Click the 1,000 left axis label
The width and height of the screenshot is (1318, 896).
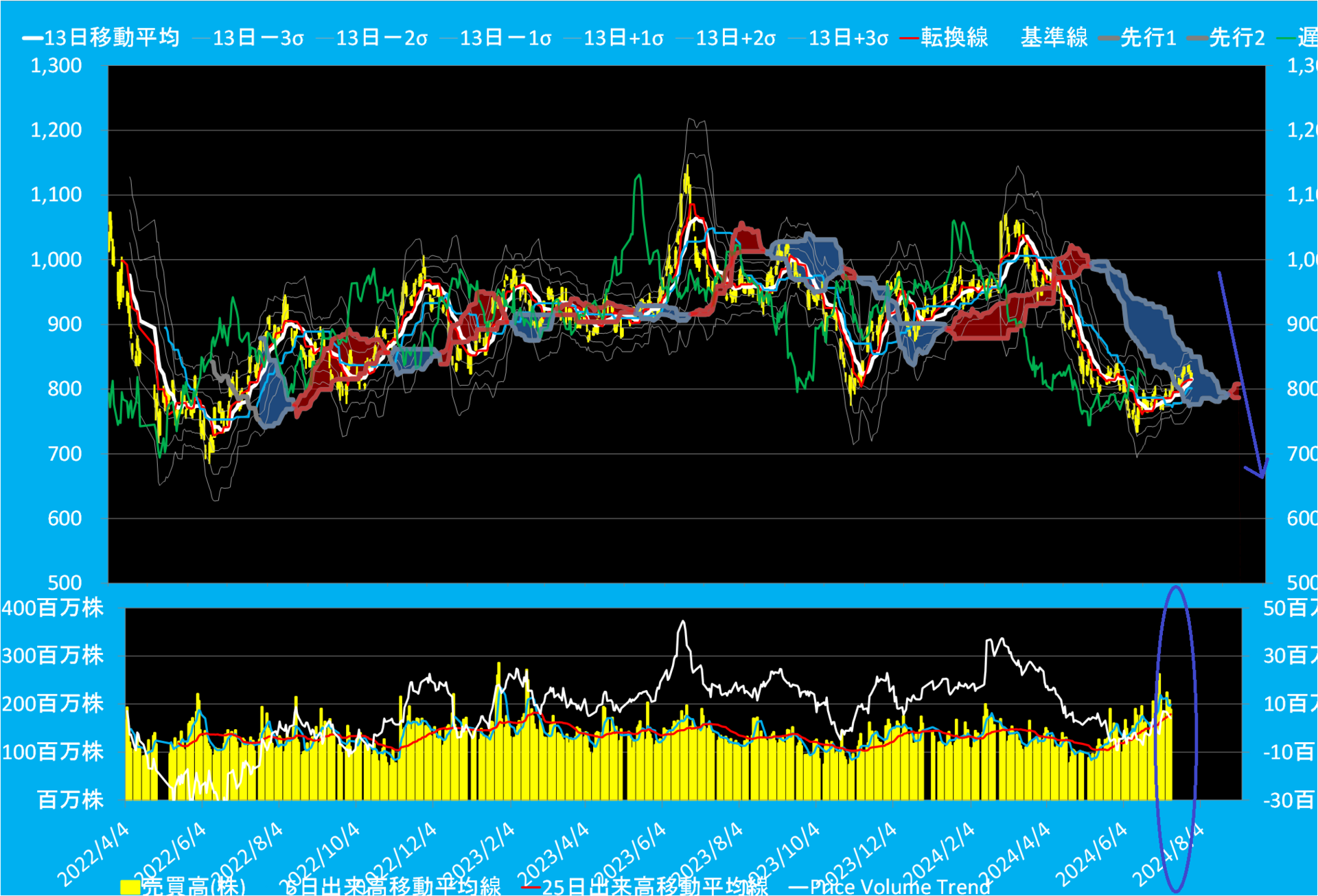(56, 260)
